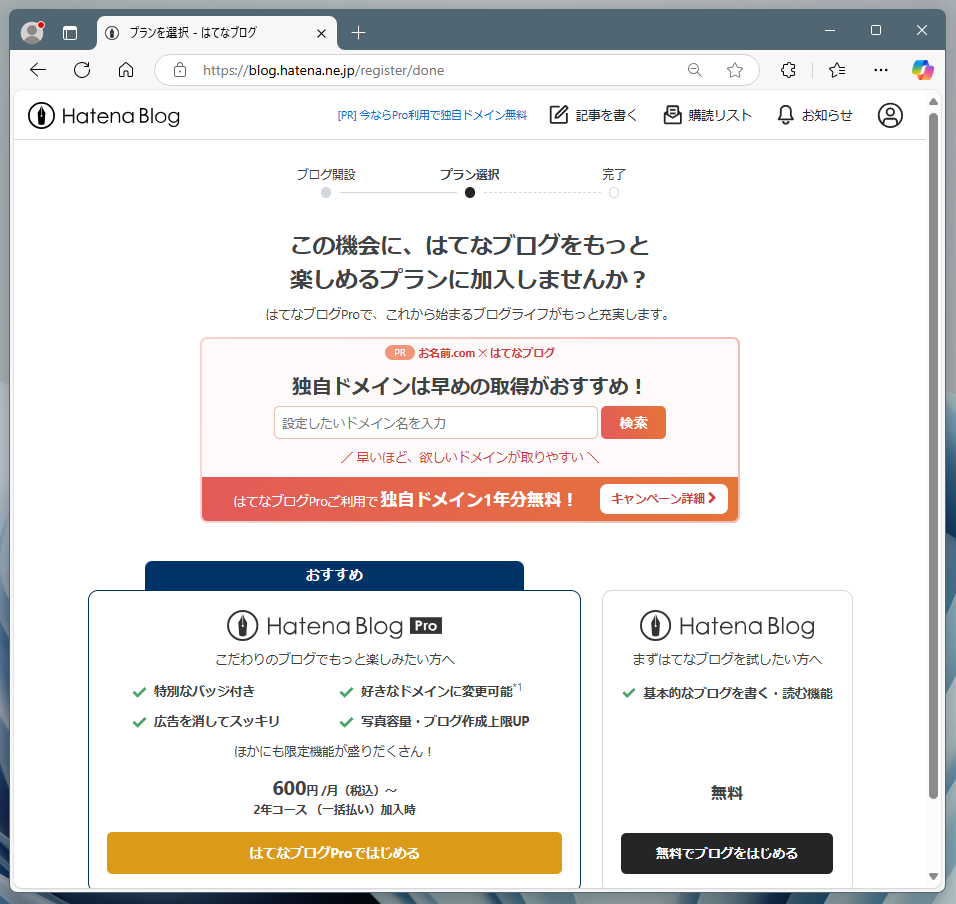Click the Hatena Blog Pro plan logo
The image size is (956, 904).
click(x=335, y=626)
